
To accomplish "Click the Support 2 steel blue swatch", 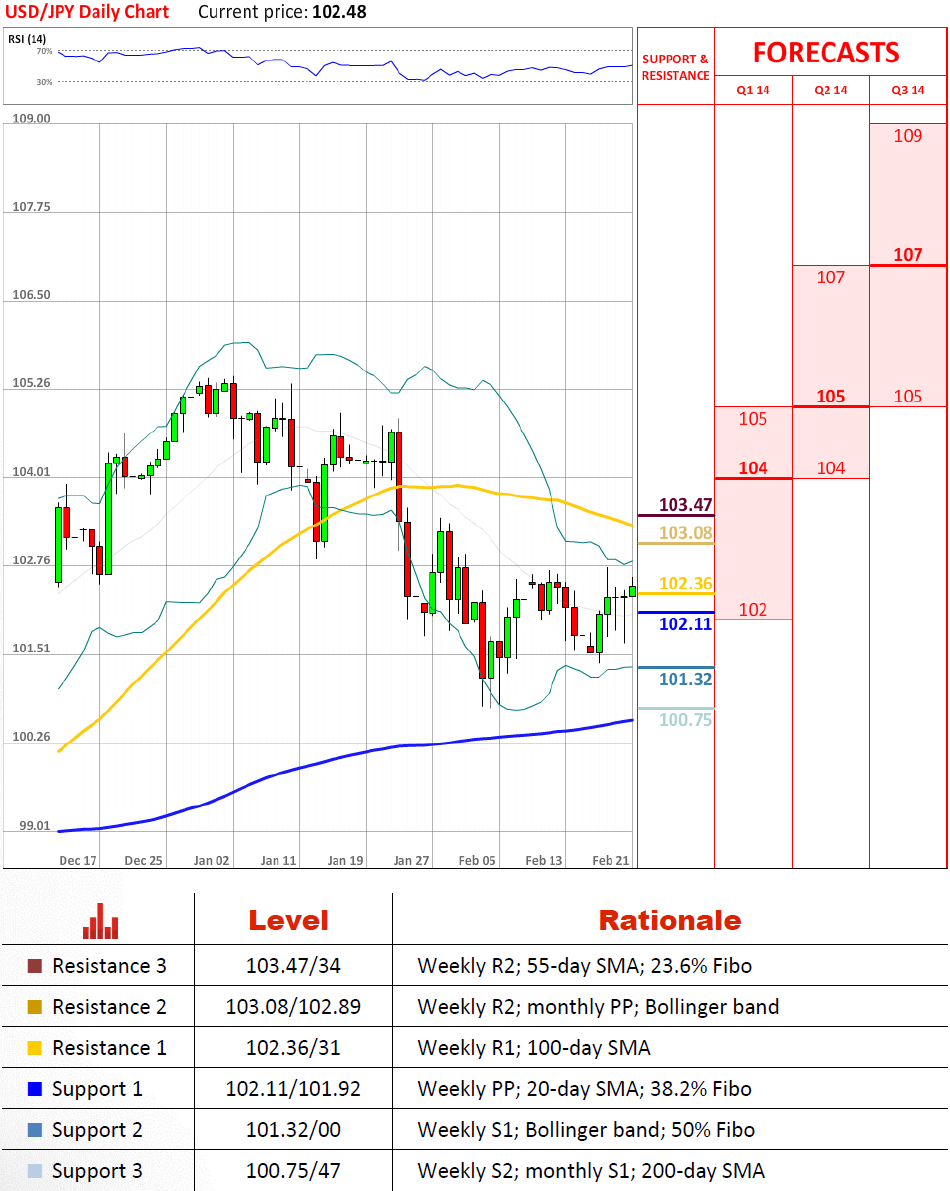I will click(x=35, y=1130).
